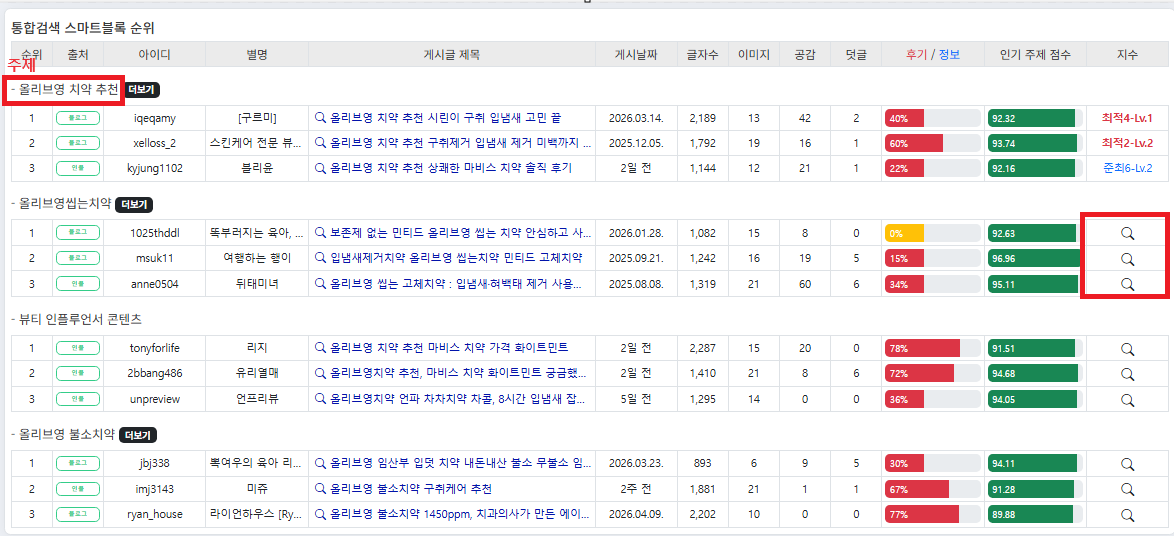Click the 순위 column header

[31, 55]
